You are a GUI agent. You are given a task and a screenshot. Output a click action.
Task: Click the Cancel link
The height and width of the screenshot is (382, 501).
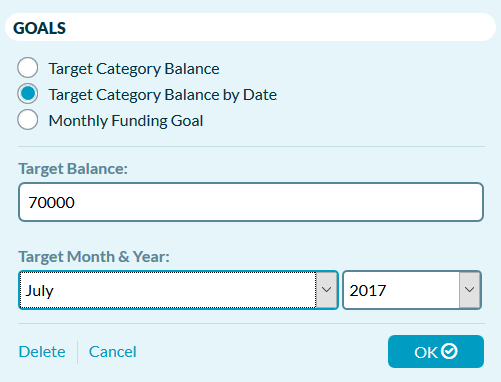[113, 352]
